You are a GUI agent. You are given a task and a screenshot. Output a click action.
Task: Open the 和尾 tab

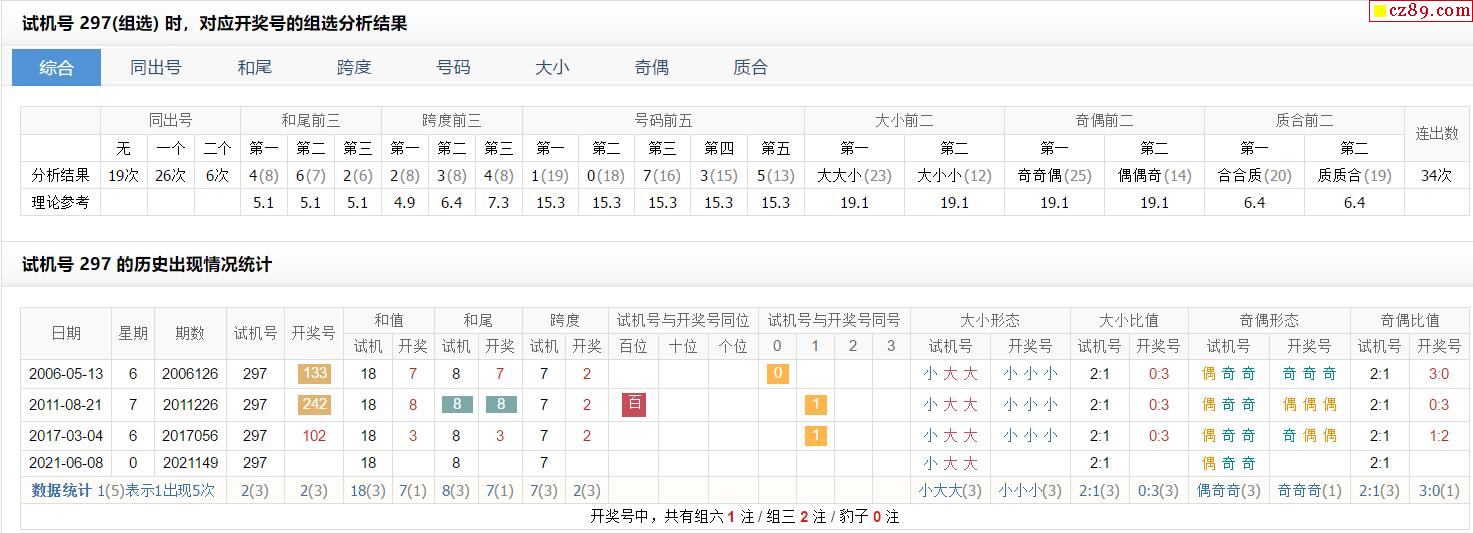tap(255, 67)
